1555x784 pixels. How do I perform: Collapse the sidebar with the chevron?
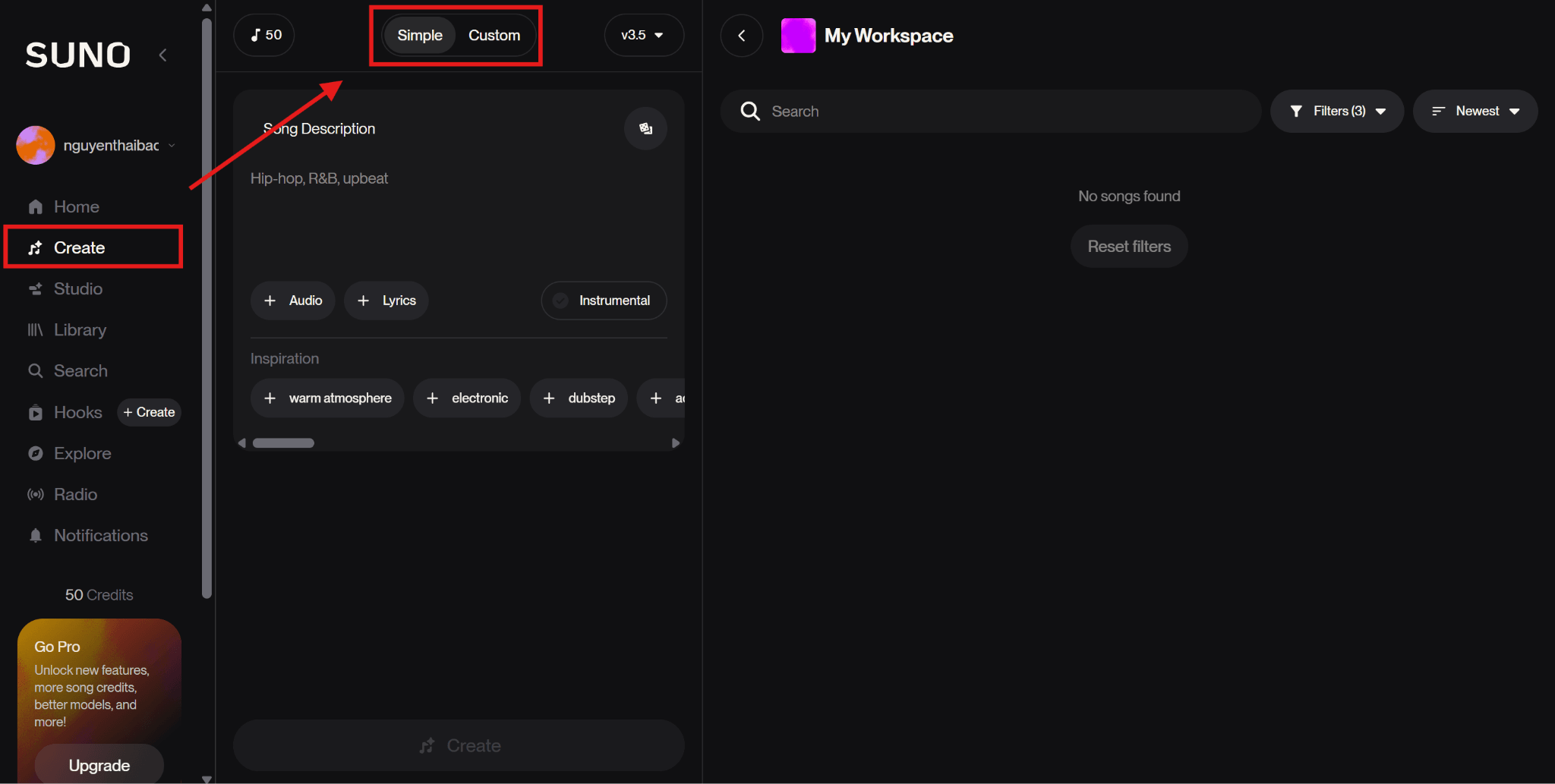click(x=162, y=55)
